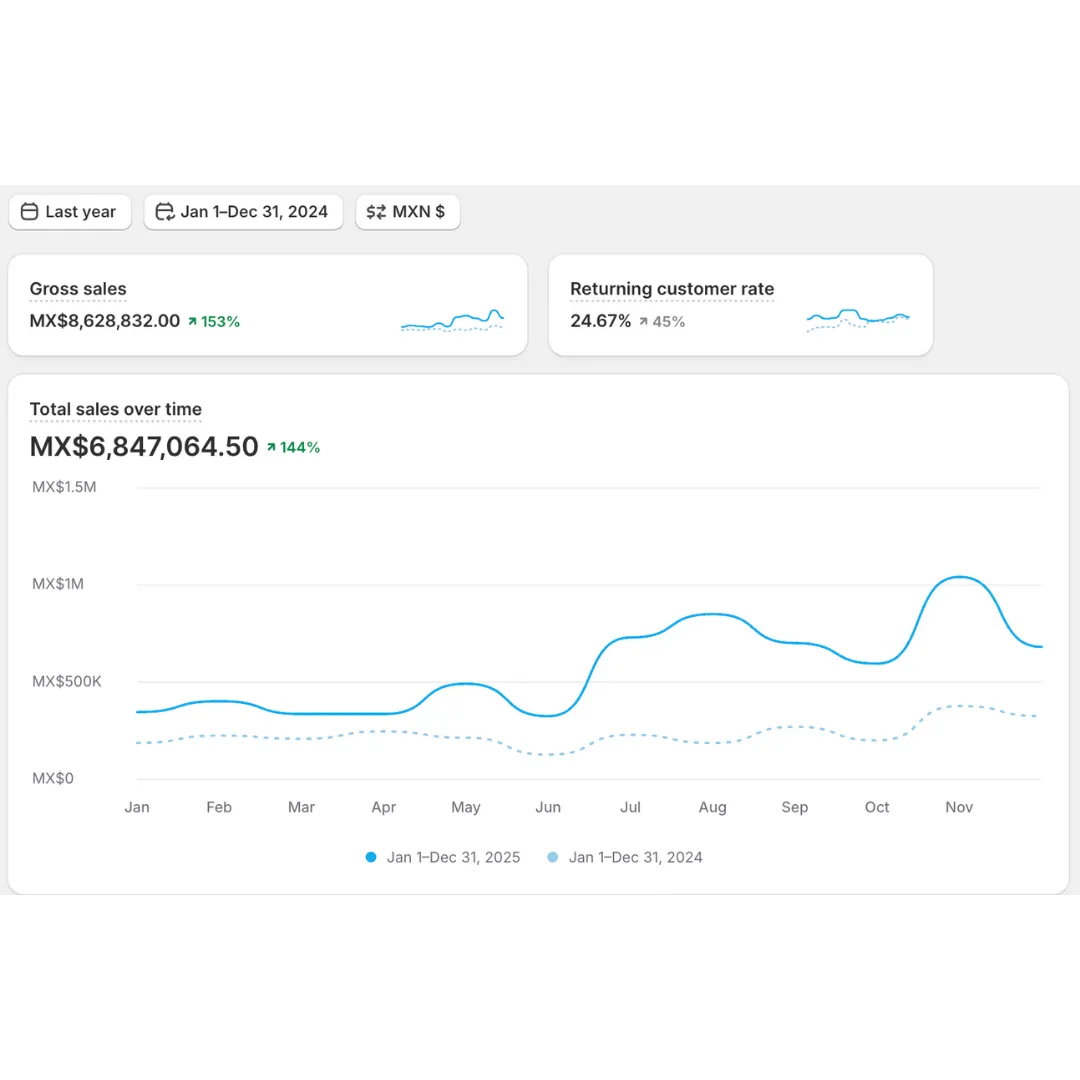Image resolution: width=1080 pixels, height=1080 pixels.
Task: Open the MXN $ currency selector
Action: coord(408,212)
